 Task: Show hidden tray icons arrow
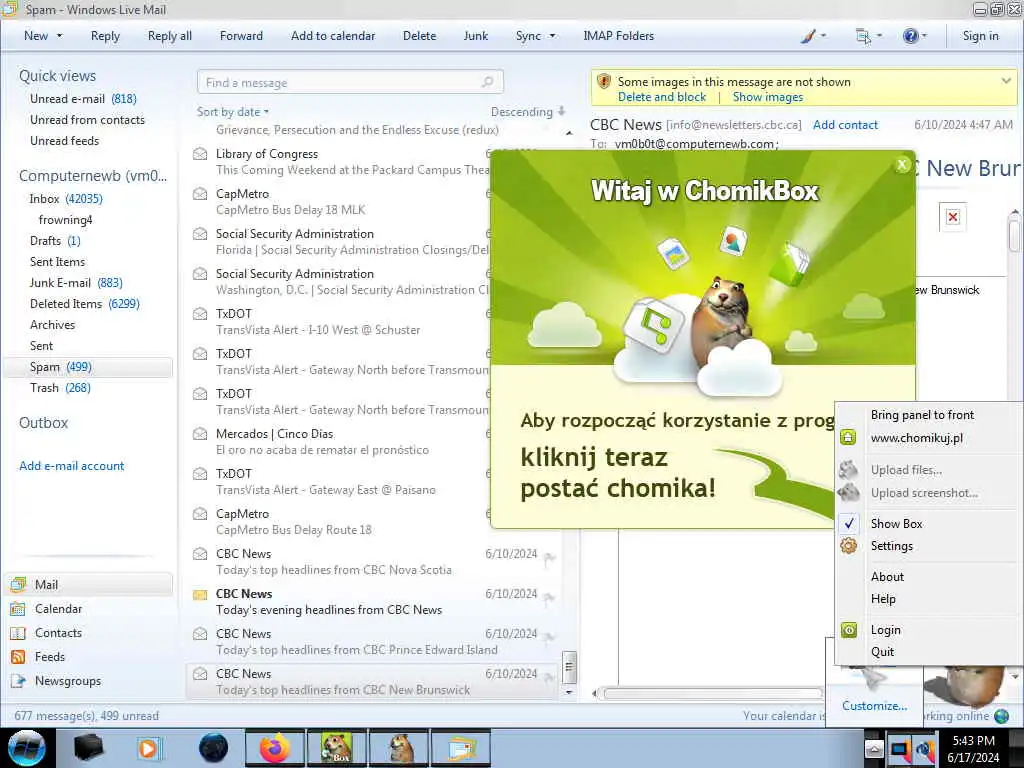tap(874, 748)
